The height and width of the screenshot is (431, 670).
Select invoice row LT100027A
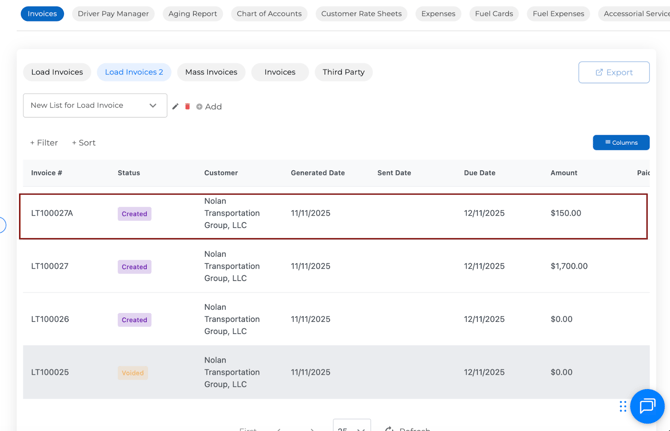(x=52, y=213)
